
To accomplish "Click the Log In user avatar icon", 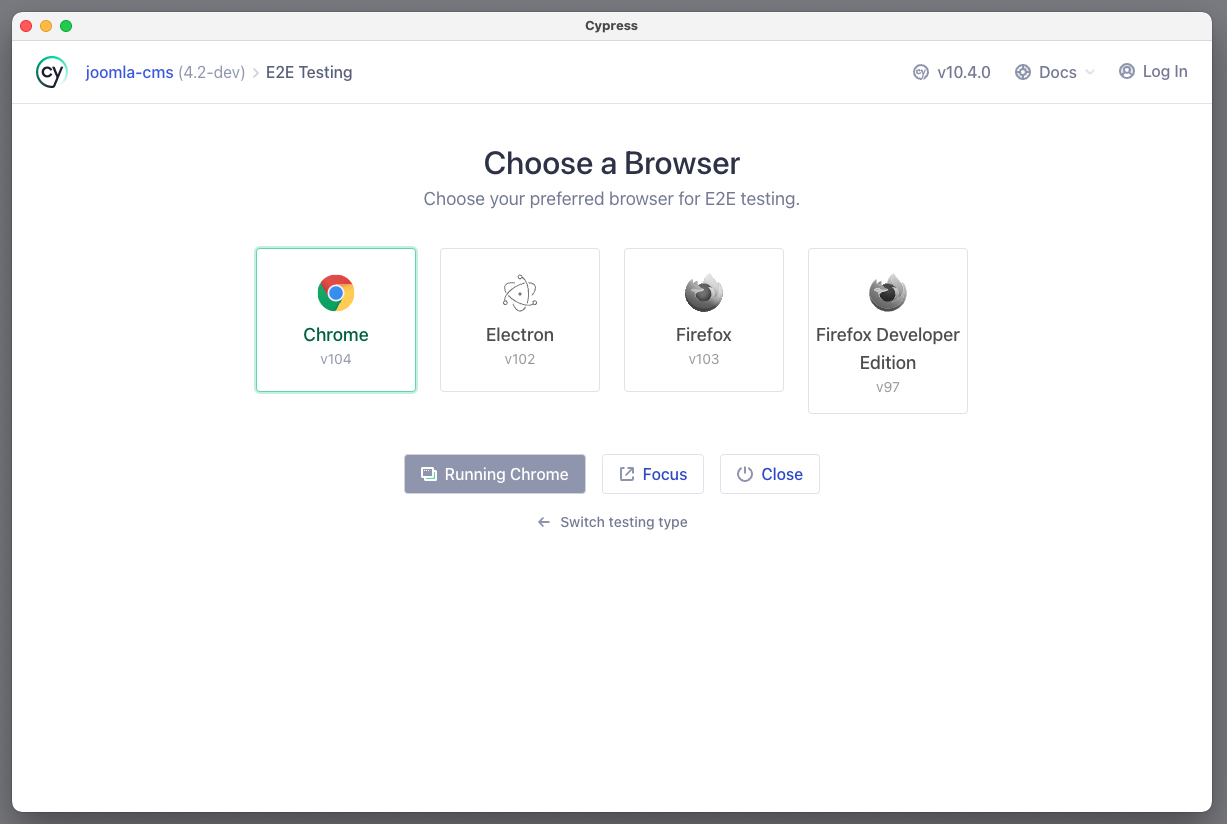I will click(1127, 72).
